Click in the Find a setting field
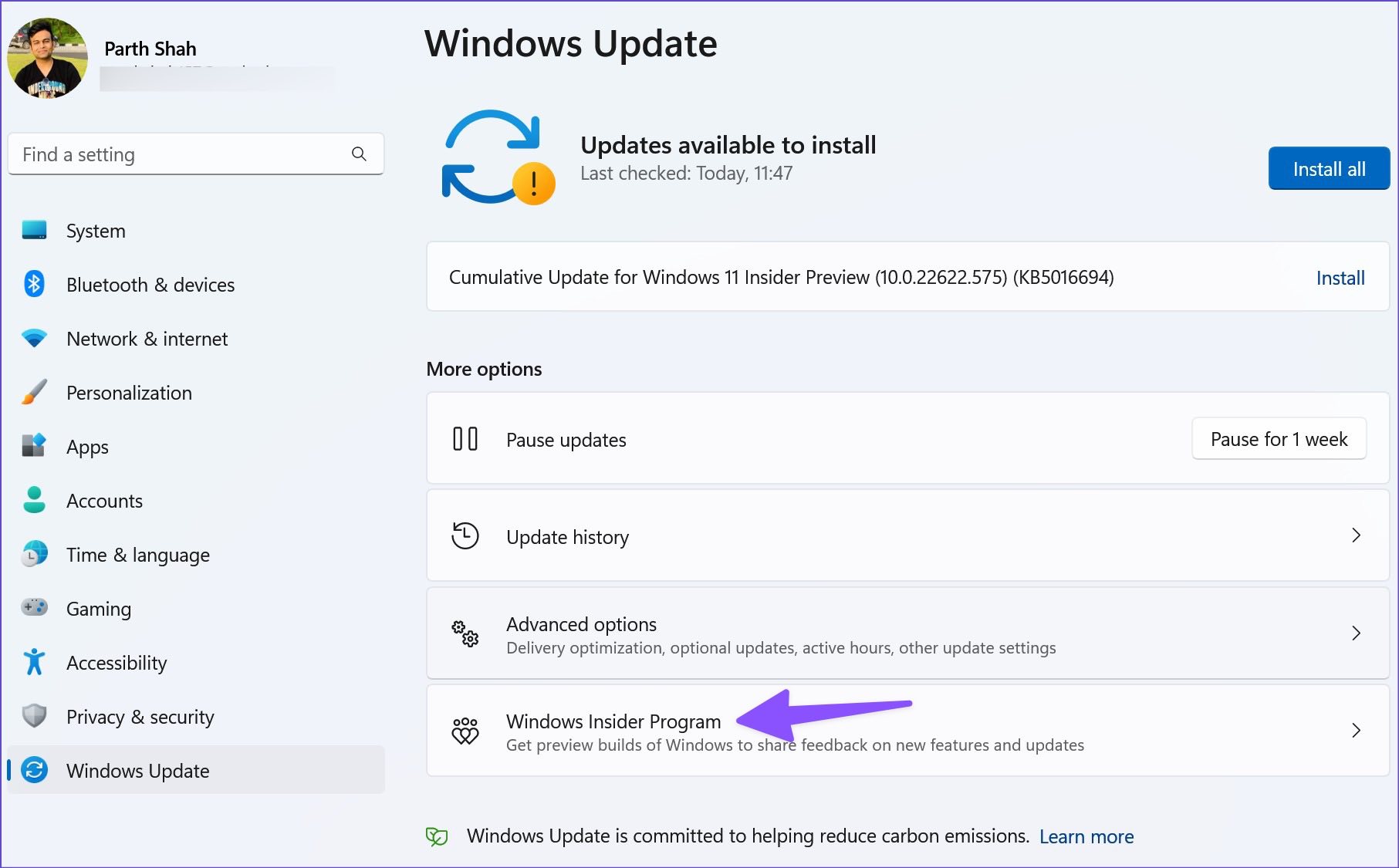 pos(196,154)
